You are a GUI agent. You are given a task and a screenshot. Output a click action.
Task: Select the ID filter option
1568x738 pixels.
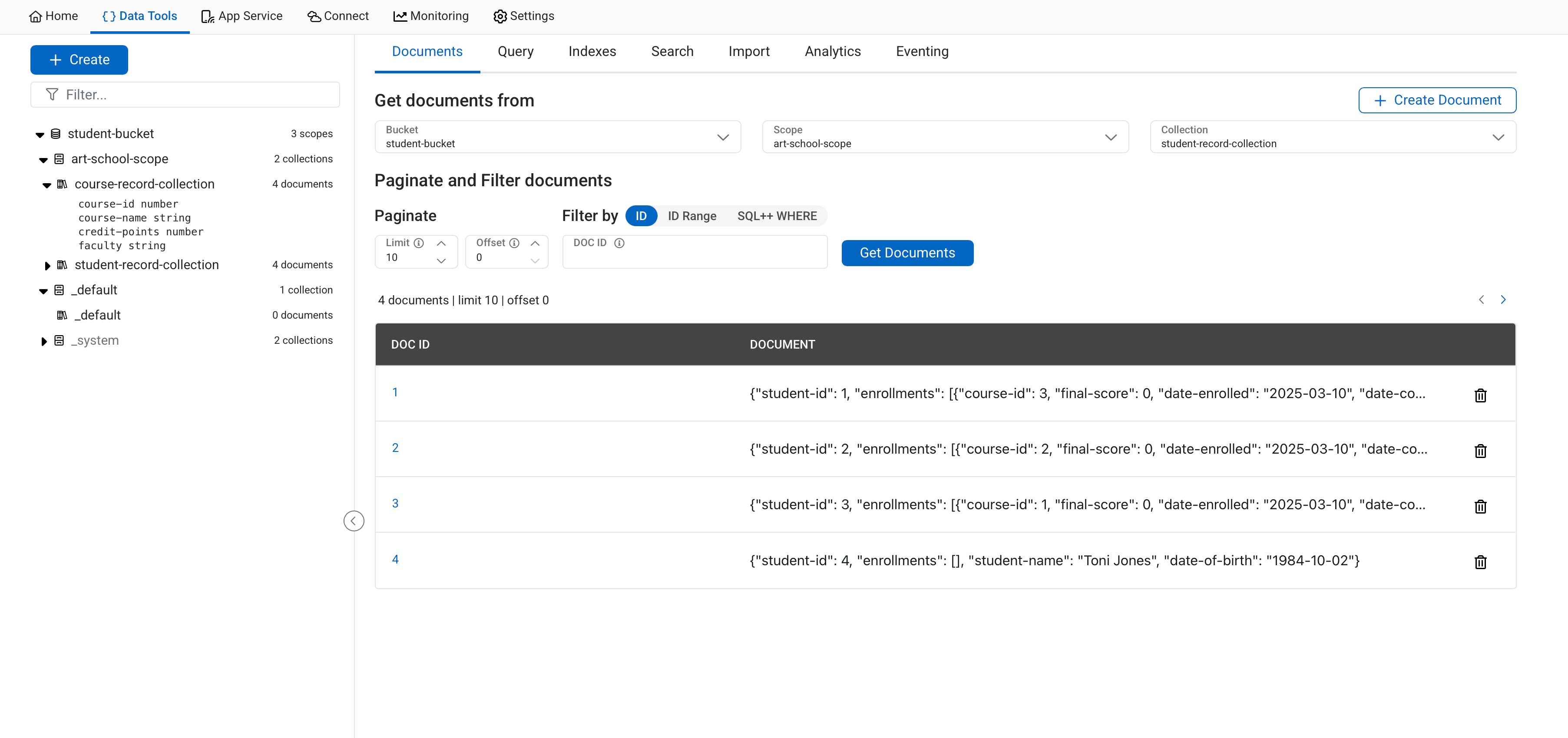click(640, 216)
